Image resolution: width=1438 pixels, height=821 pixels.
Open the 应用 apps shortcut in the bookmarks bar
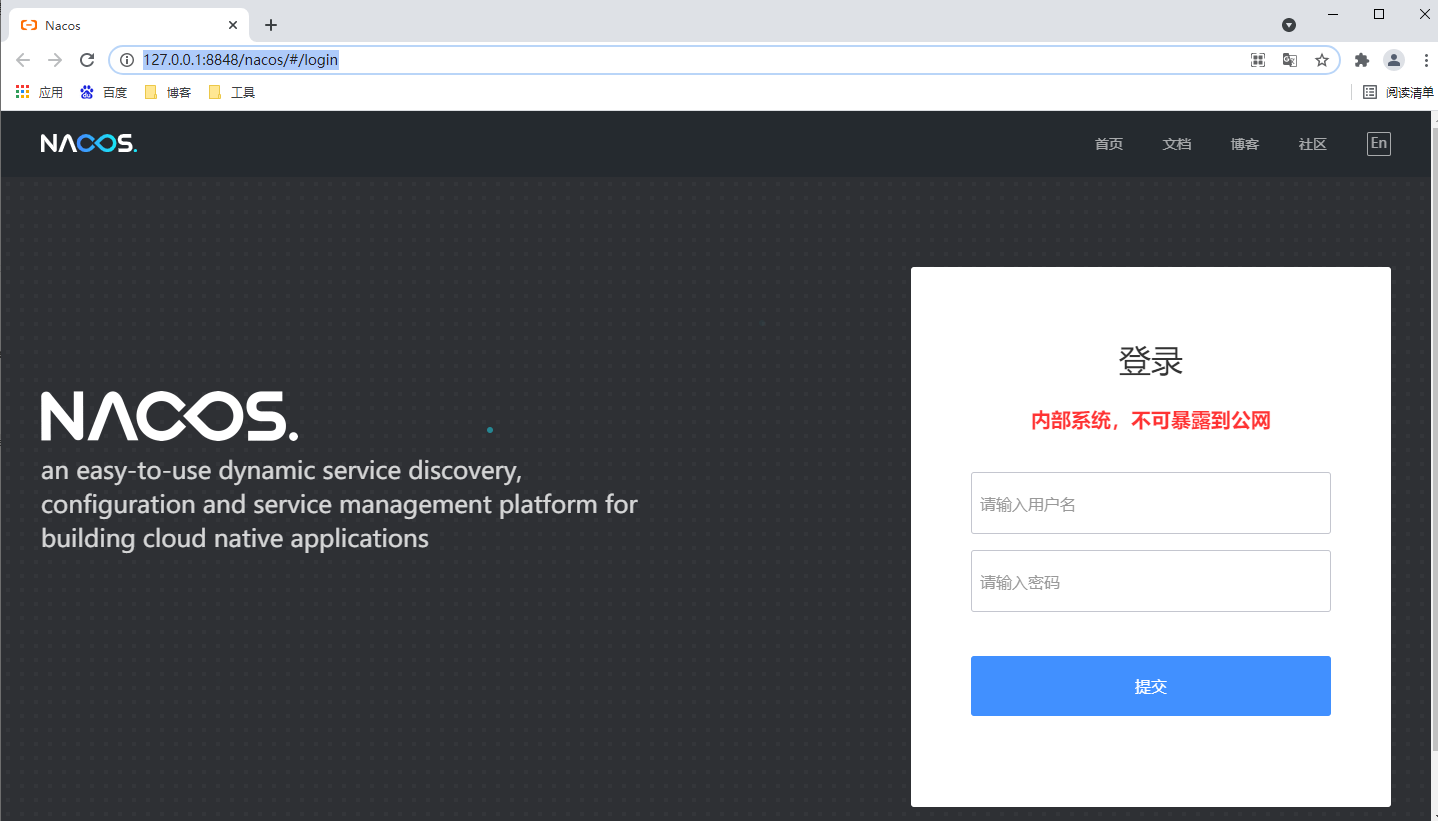(39, 92)
